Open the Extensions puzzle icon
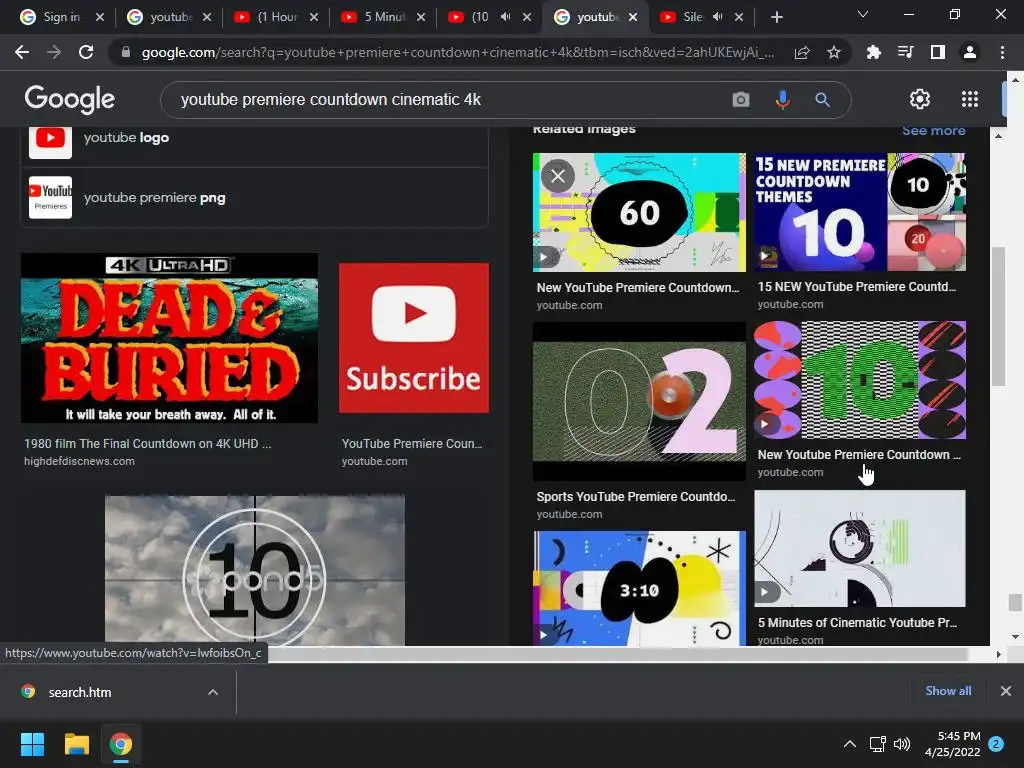Screen dimensions: 1024x768 point(873,52)
